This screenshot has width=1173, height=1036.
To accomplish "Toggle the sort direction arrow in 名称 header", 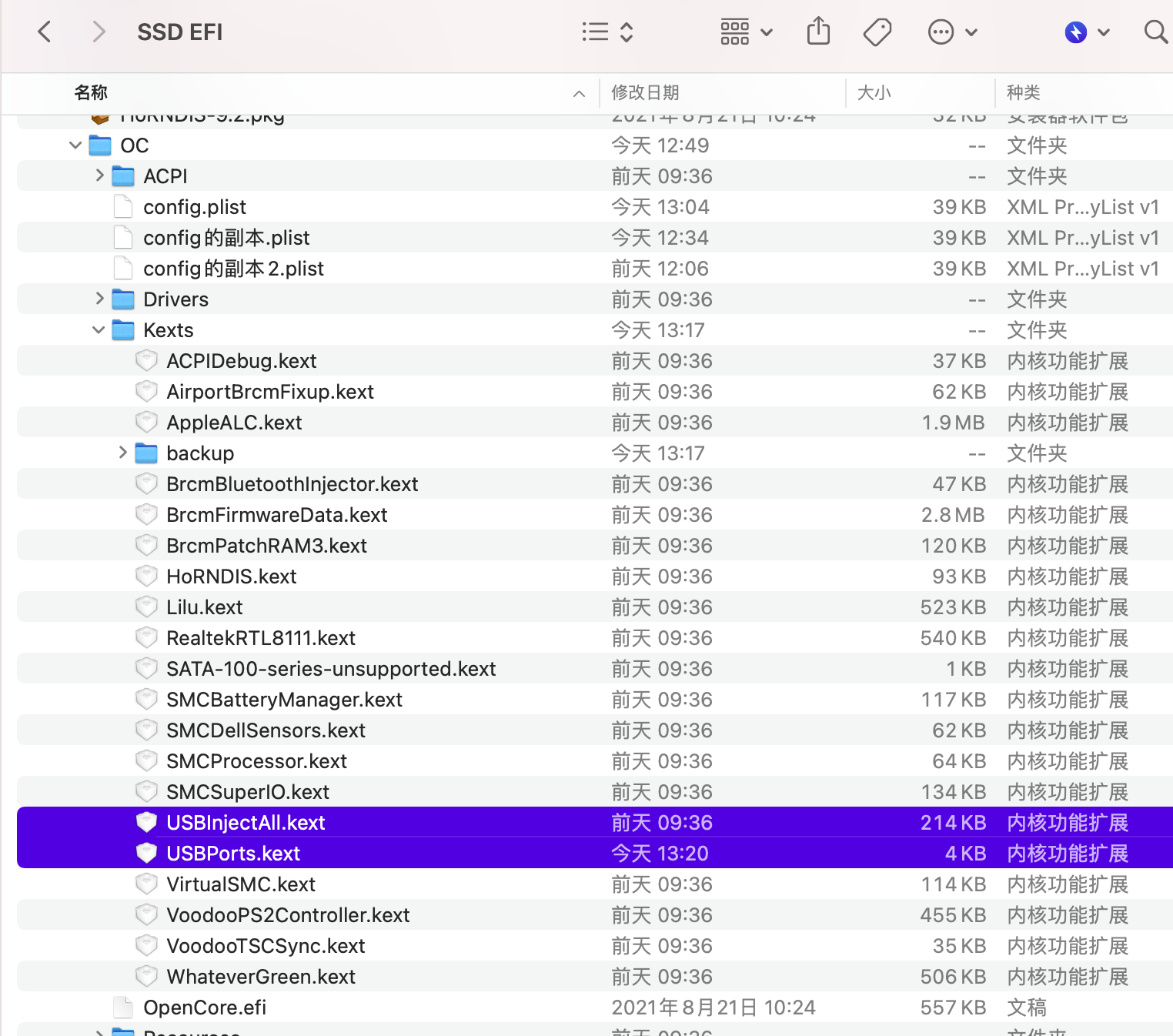I will click(x=579, y=94).
